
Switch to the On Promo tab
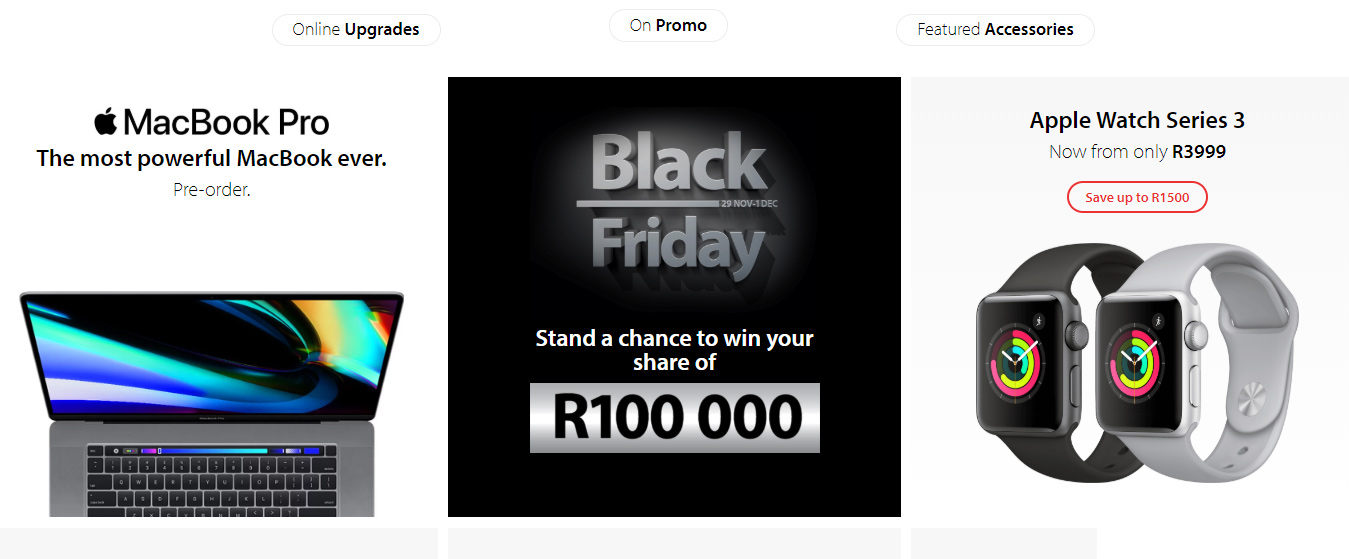[x=668, y=25]
